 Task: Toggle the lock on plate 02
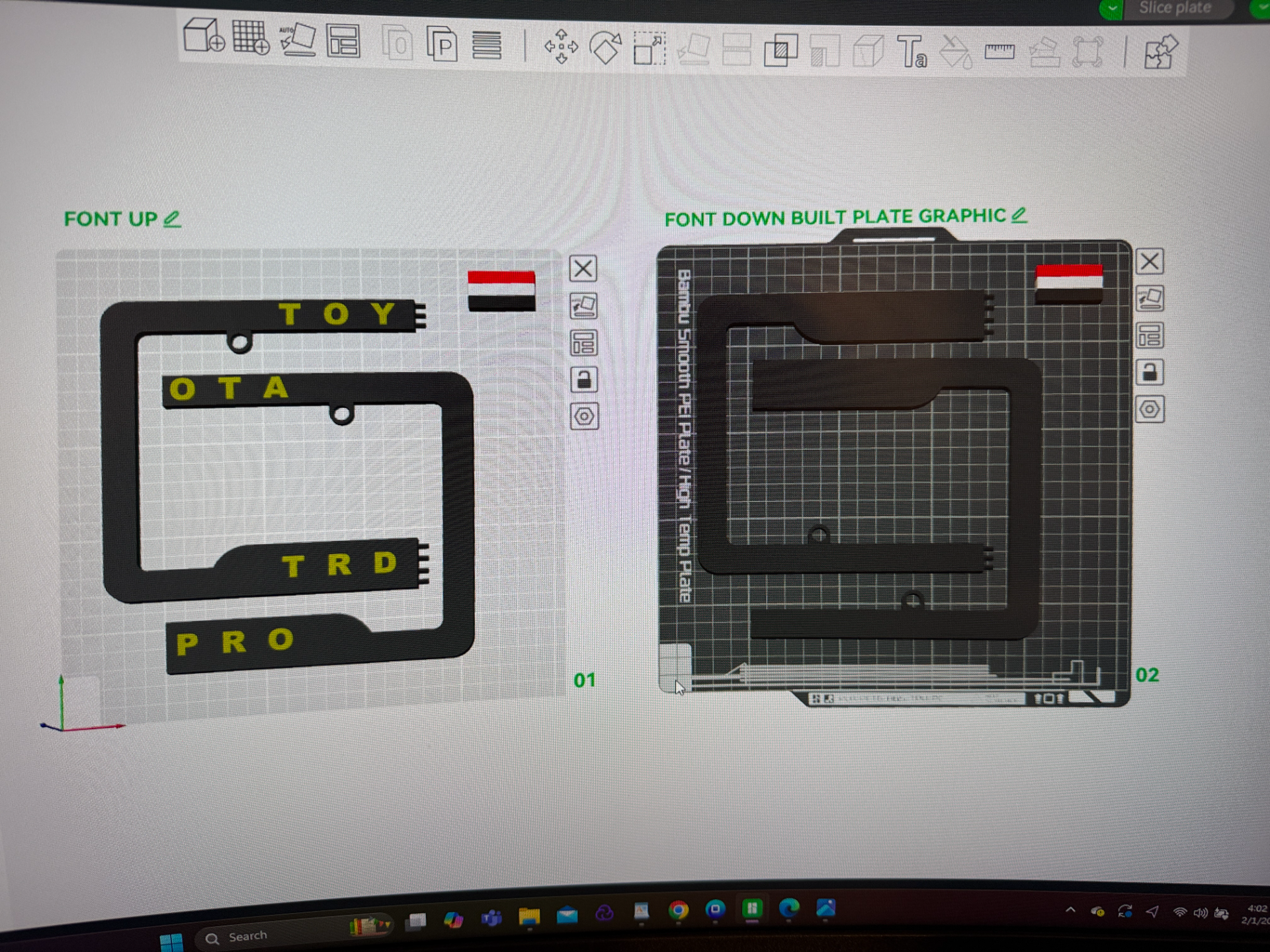(1150, 373)
